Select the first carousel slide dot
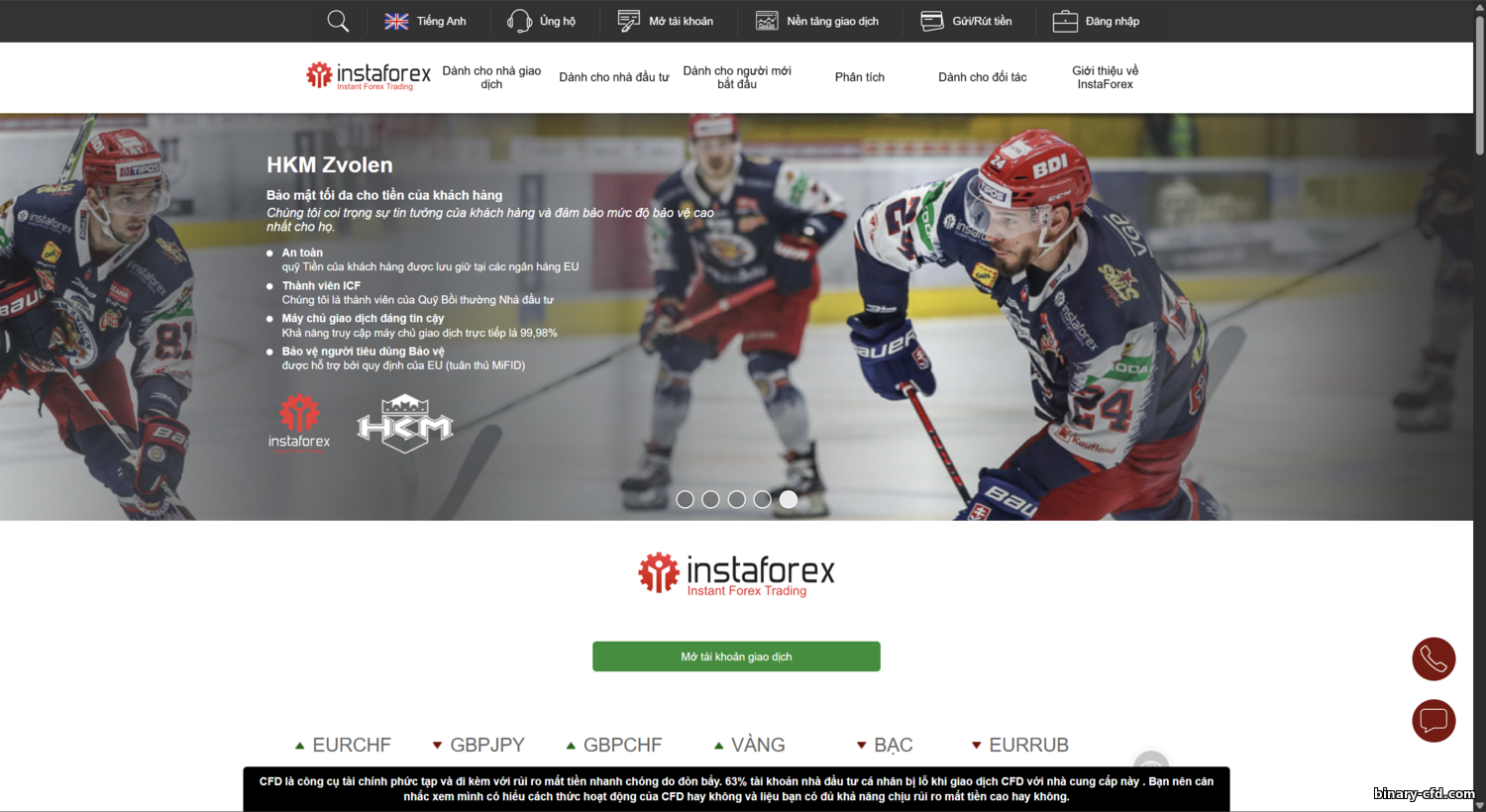 (685, 499)
